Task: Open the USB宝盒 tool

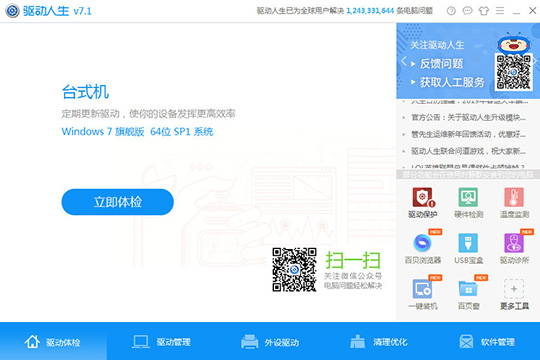Action: click(x=468, y=248)
